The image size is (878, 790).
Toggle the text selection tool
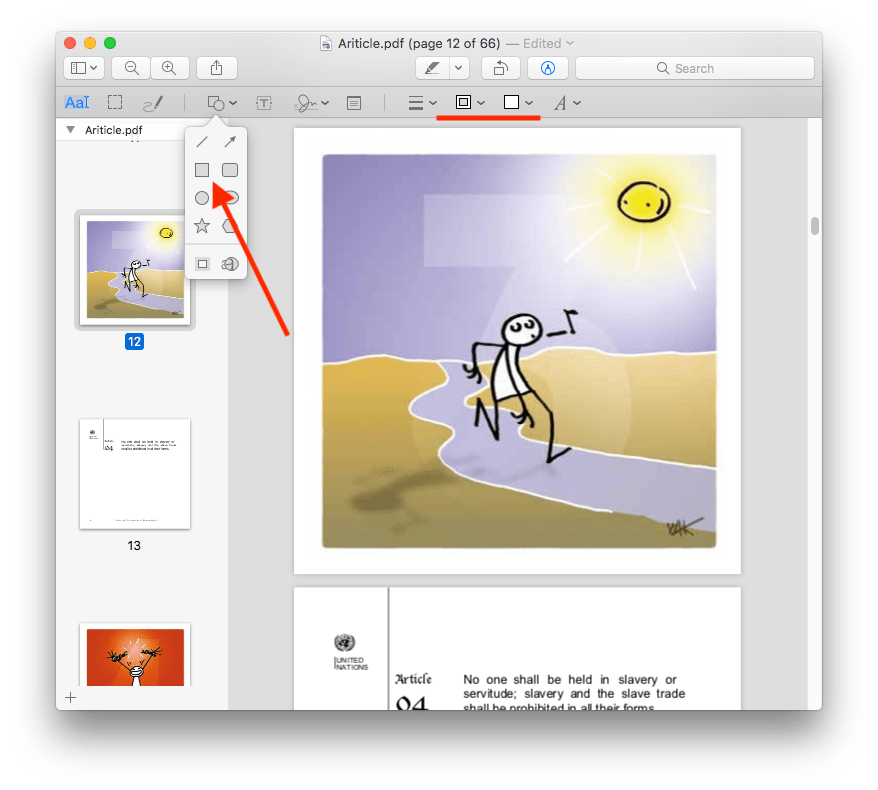click(x=76, y=103)
